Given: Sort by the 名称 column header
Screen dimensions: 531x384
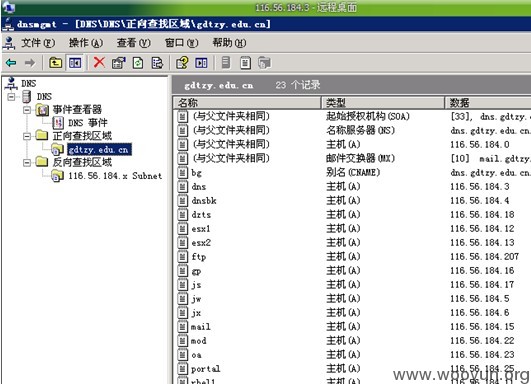Looking at the screenshot, I should coord(247,103).
